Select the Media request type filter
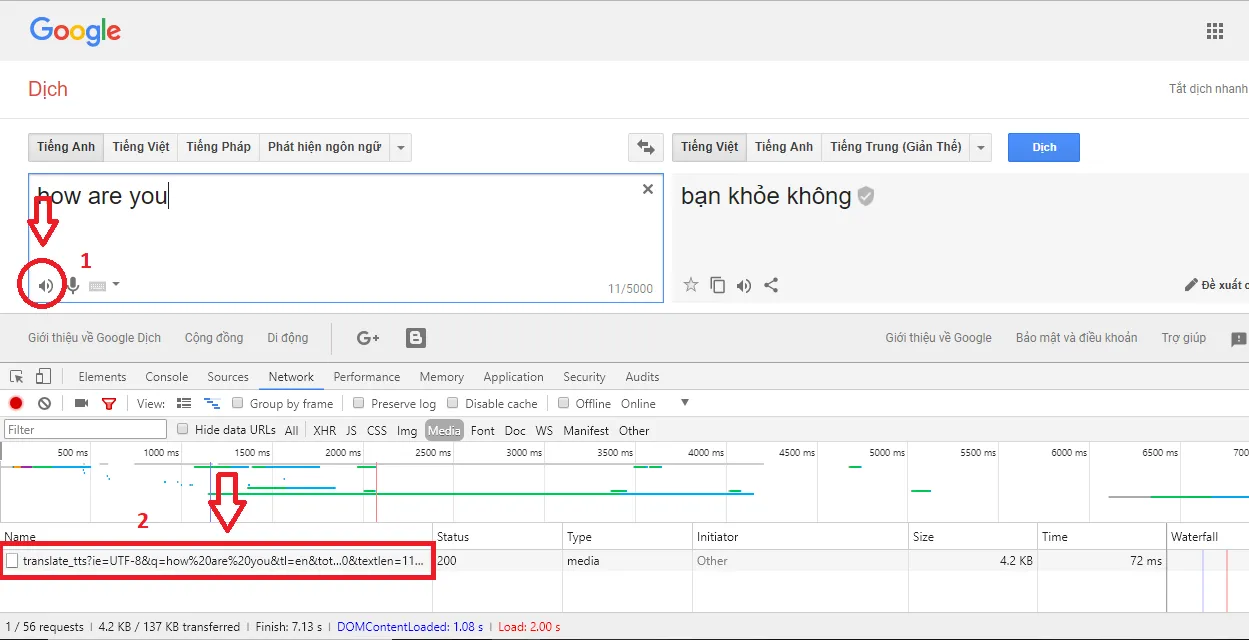Viewport: 1249px width, 640px height. coord(444,430)
